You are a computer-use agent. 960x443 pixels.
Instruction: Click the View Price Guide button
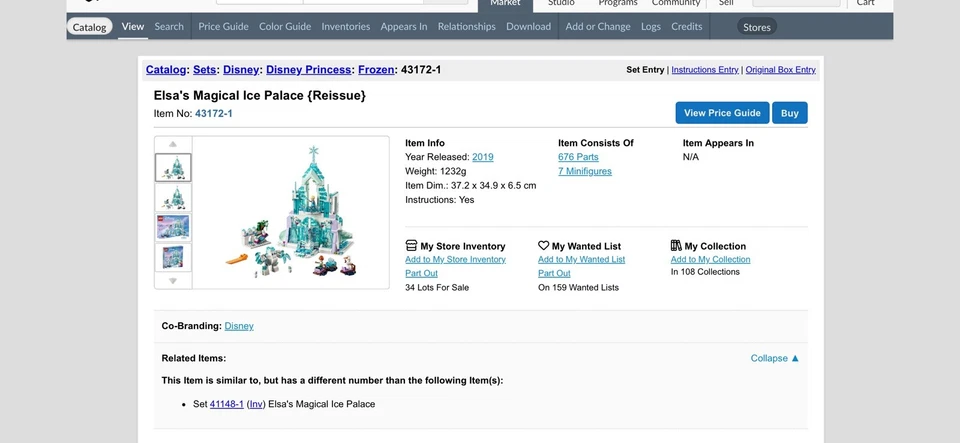coord(722,113)
